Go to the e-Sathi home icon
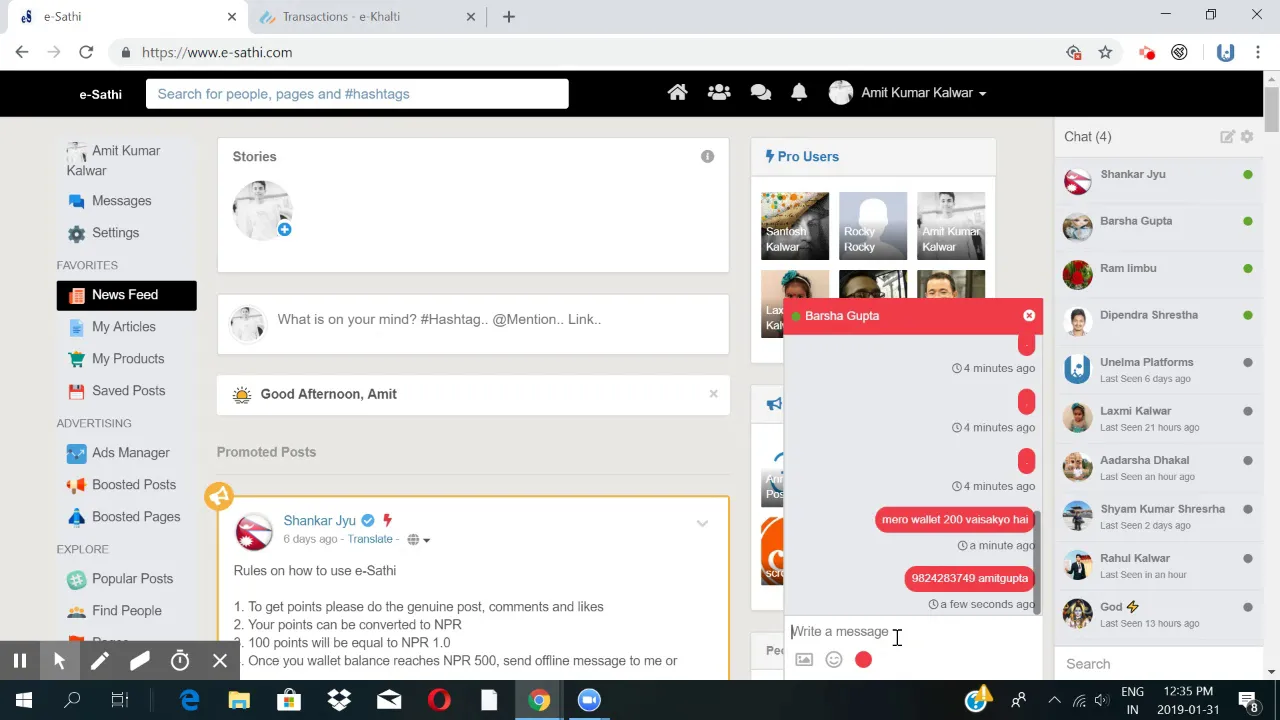 click(x=677, y=93)
